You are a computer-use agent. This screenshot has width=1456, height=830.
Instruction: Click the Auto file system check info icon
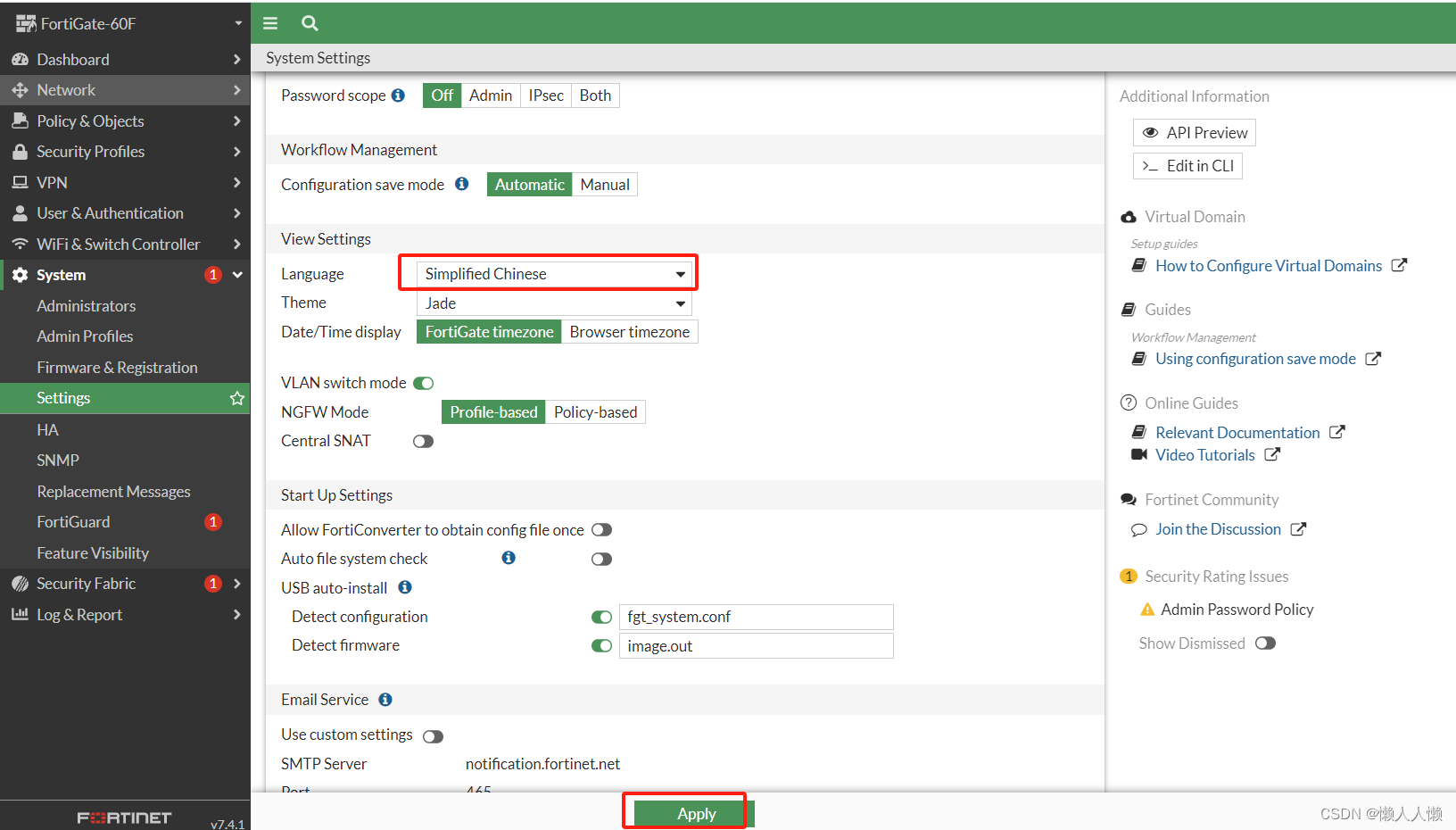click(x=509, y=558)
